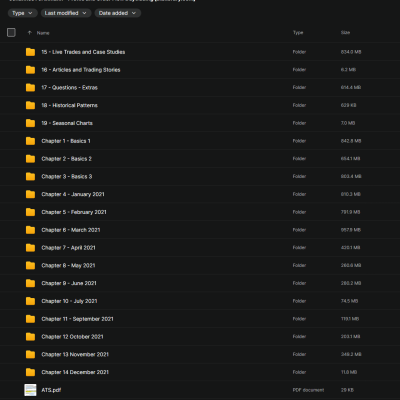Image resolution: width=400 pixels, height=400 pixels.
Task: Select 'Chapter 10 - July 2021' name
Action: coord(69,301)
